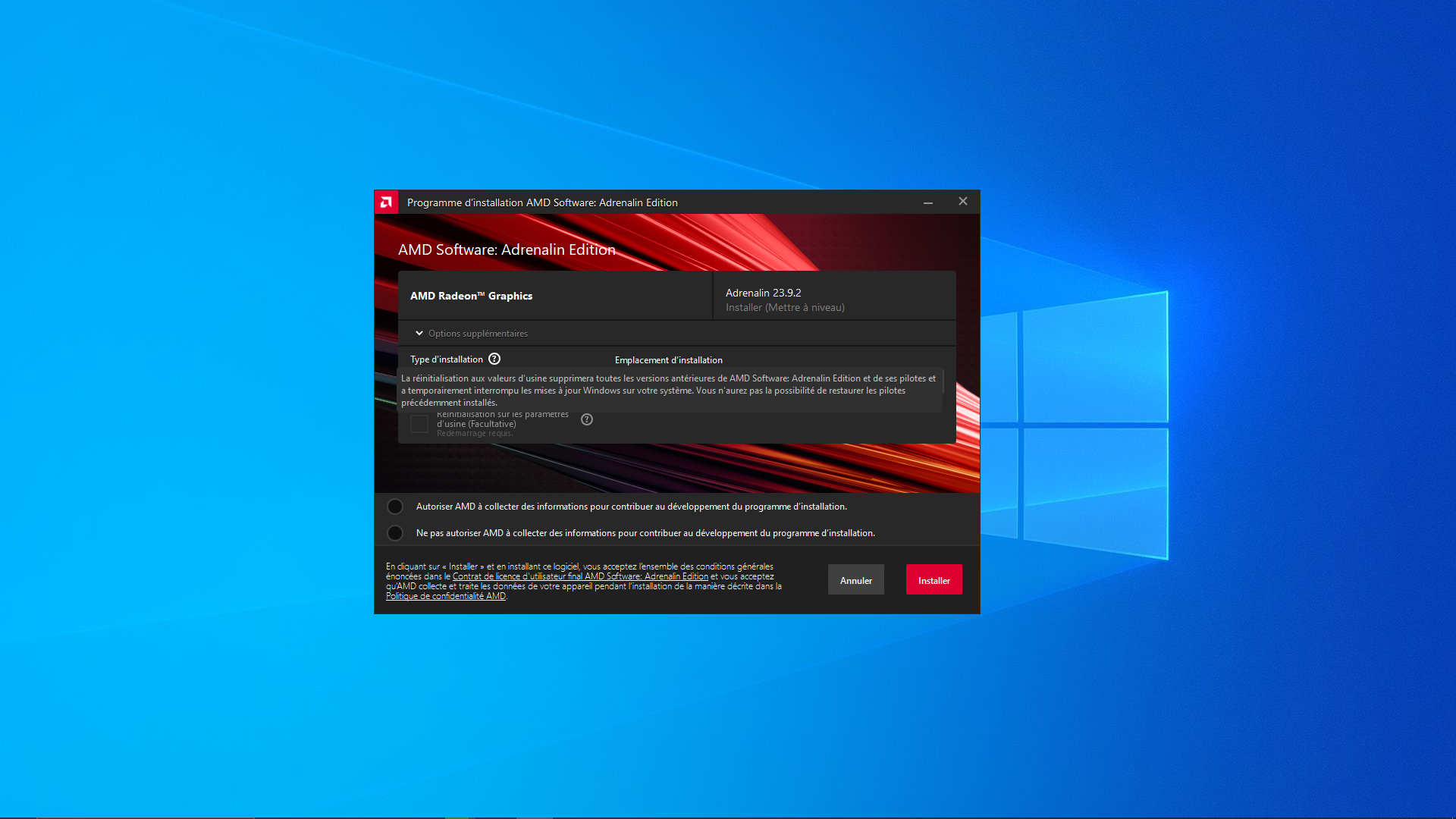1456x819 pixels.
Task: Close the AMD installer window
Action: coord(963,201)
